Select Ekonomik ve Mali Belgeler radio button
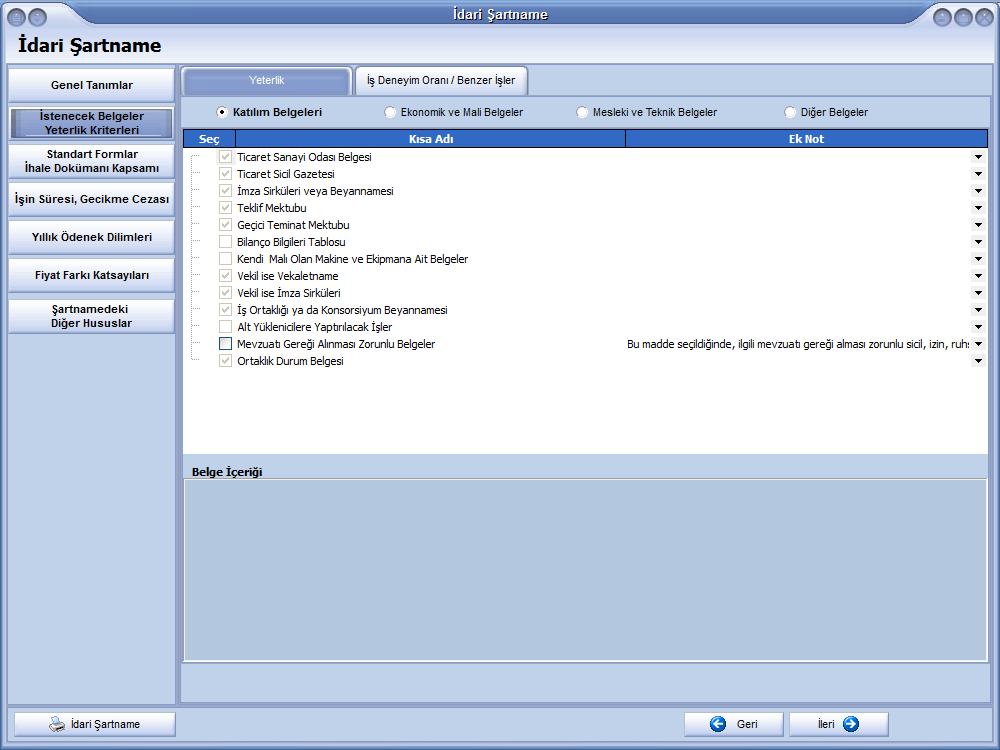Screen dimensions: 1000x750 click(391, 113)
